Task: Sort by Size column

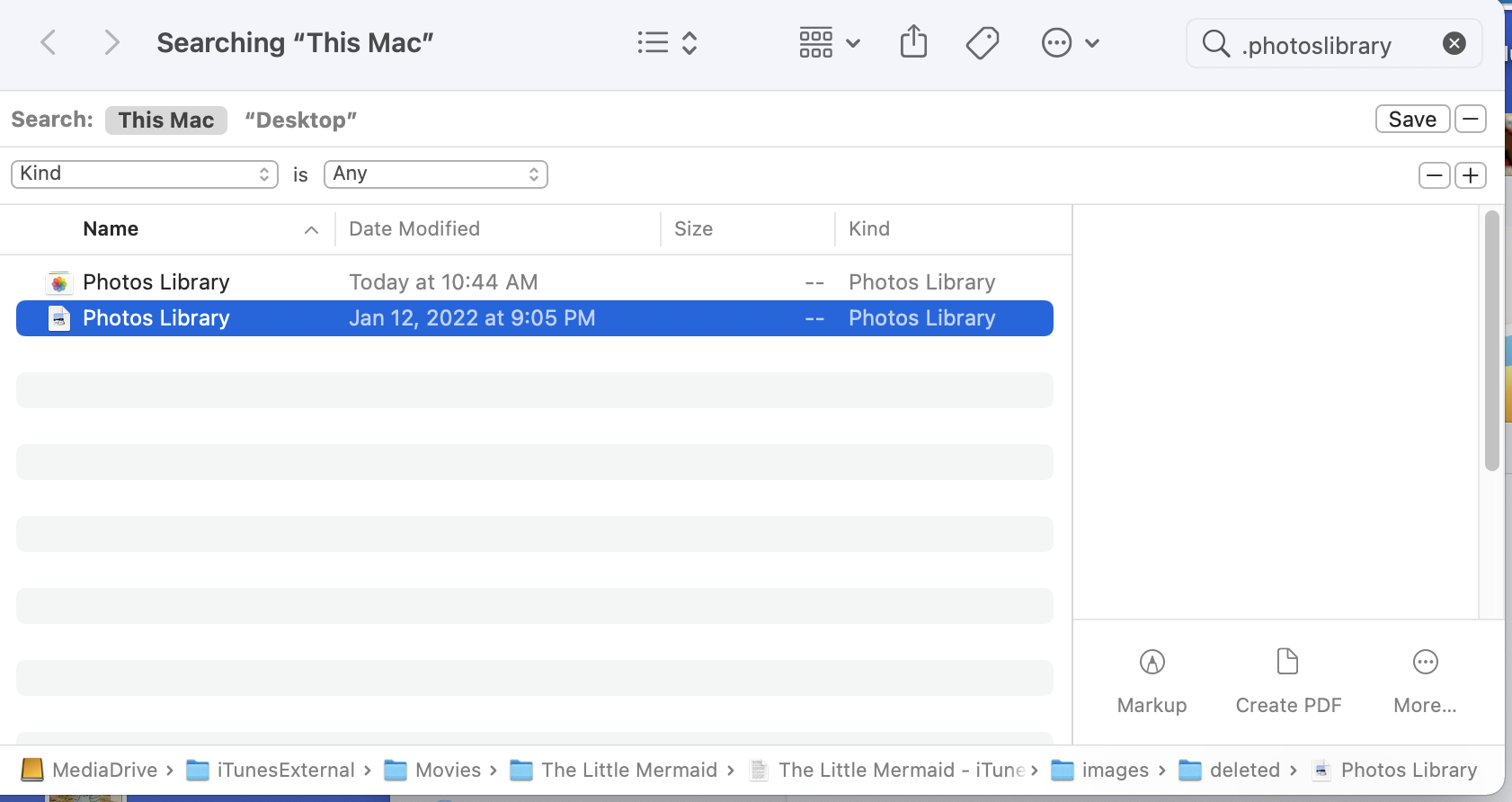Action: 693,228
